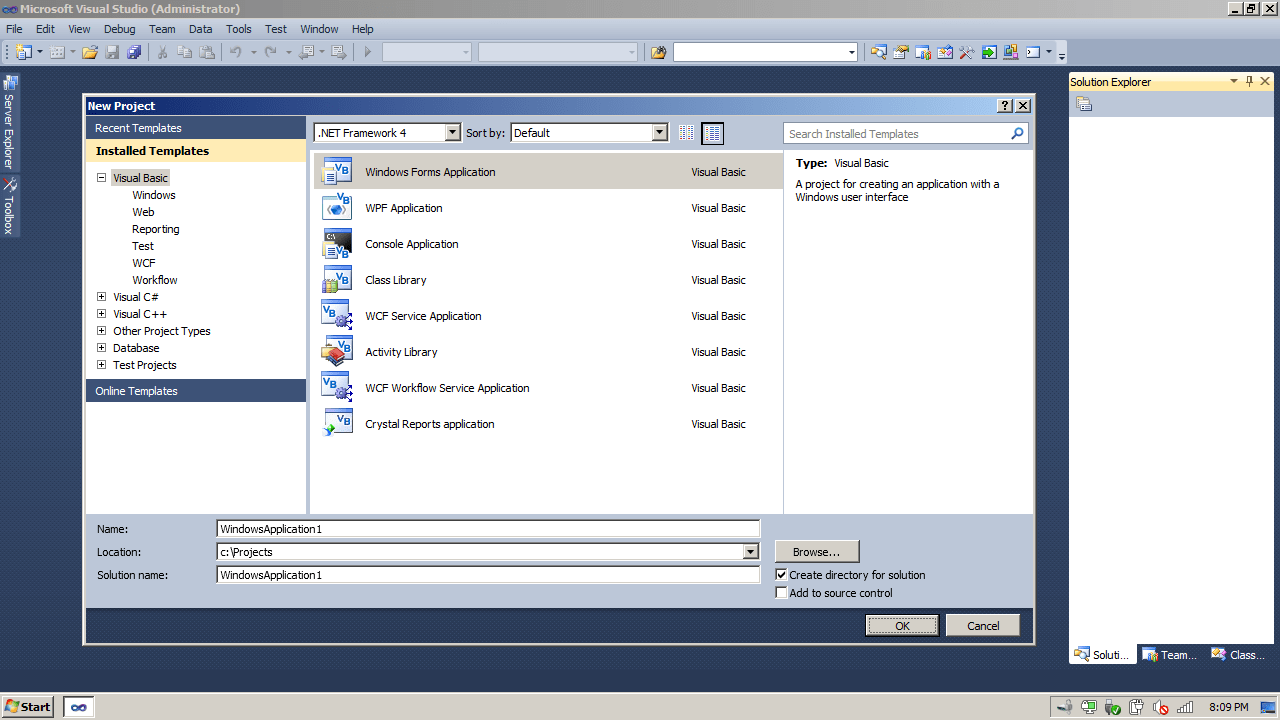
Task: Switch the template list to small icons view
Action: [687, 132]
